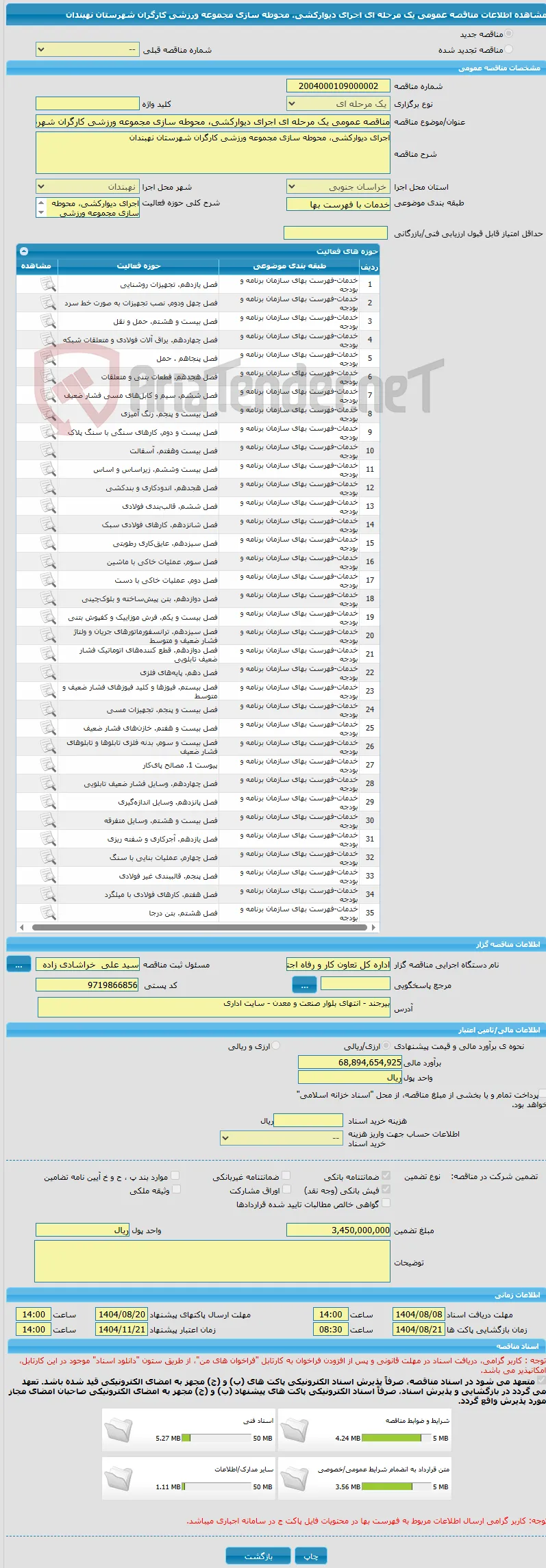
Task: Toggle the اسناد خزانه اسلامی payment checkbox
Action: 542,1093
